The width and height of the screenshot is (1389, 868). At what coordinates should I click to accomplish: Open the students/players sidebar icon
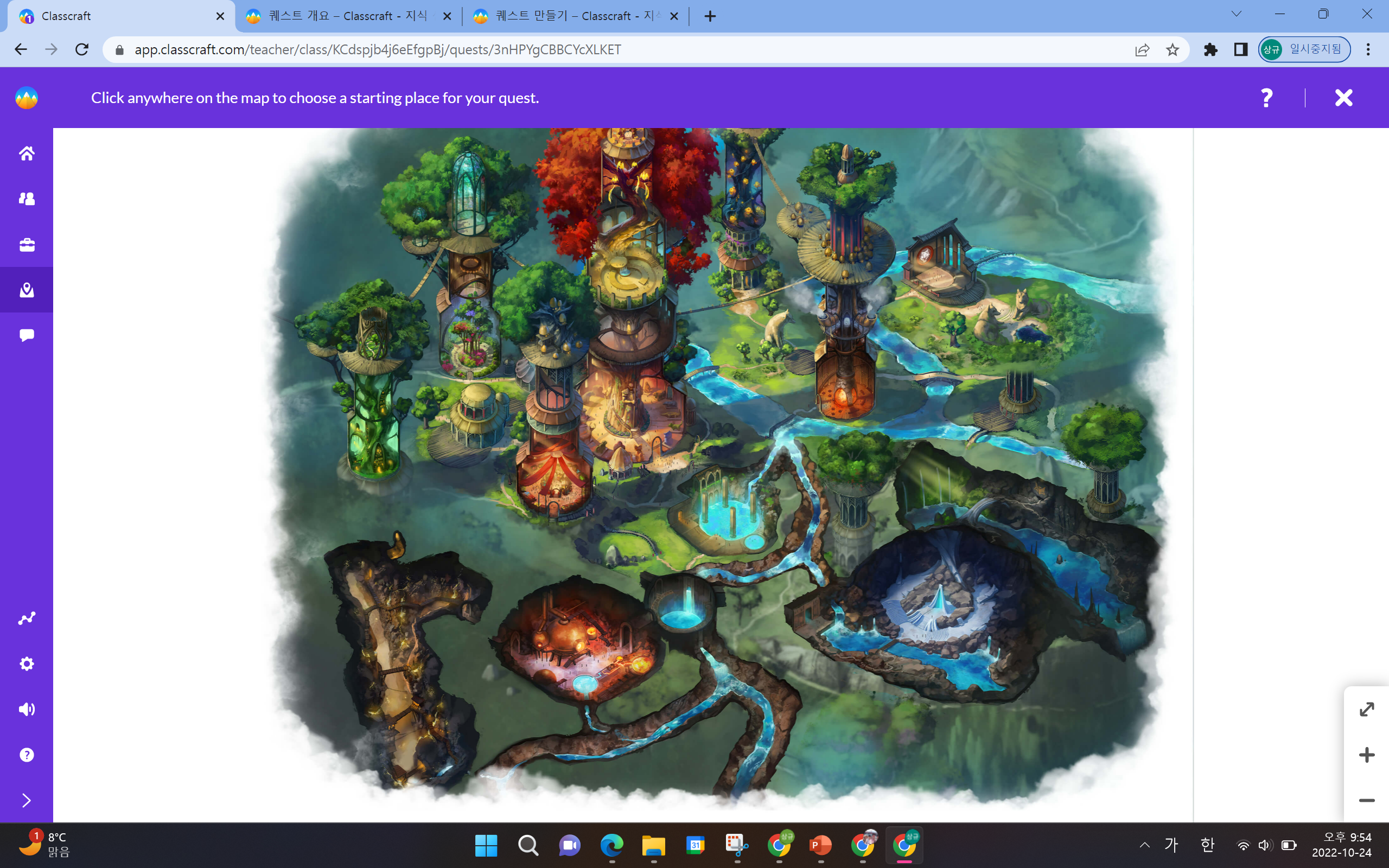[x=27, y=199]
